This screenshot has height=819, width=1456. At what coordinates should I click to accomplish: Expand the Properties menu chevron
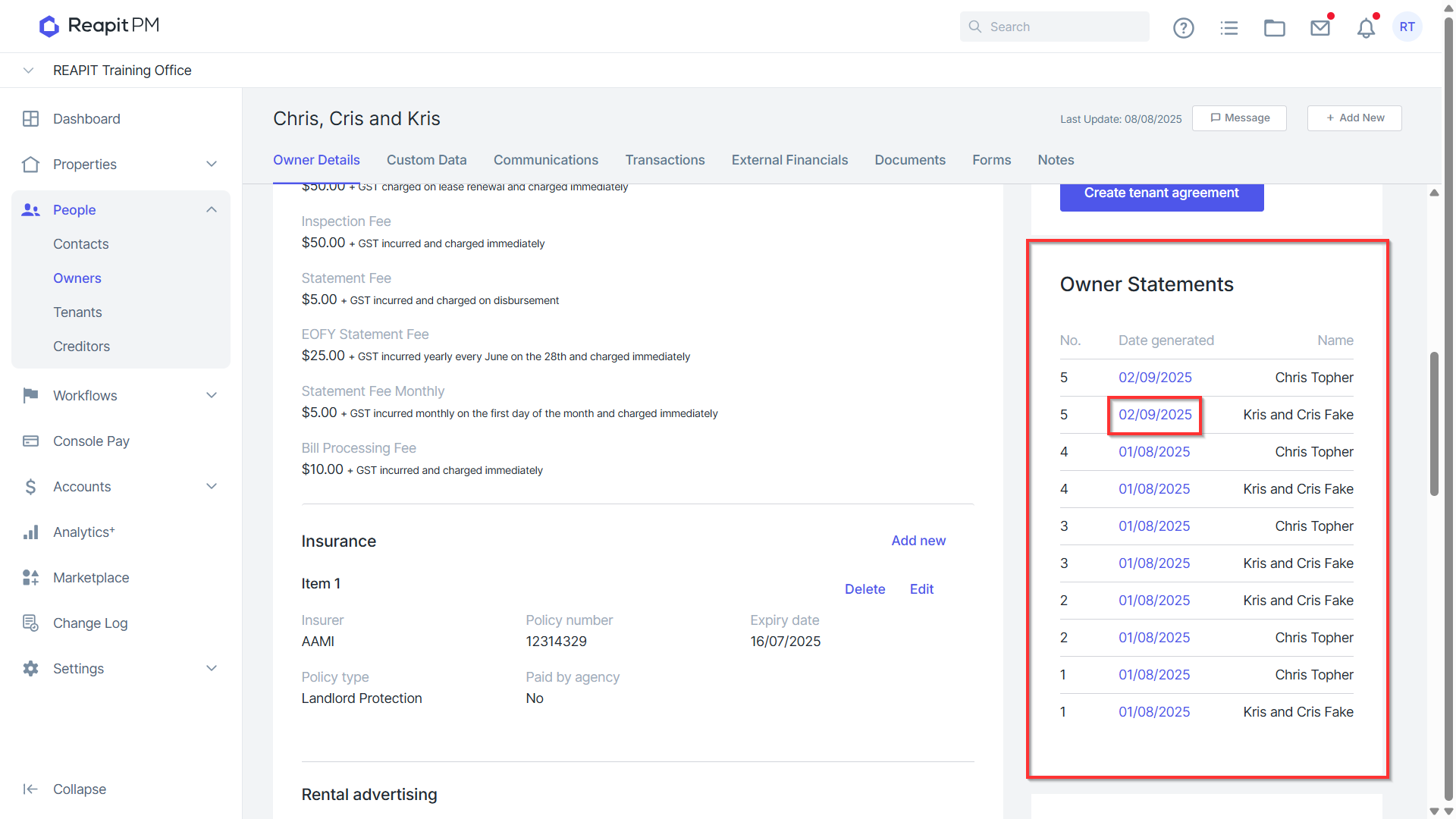point(212,165)
